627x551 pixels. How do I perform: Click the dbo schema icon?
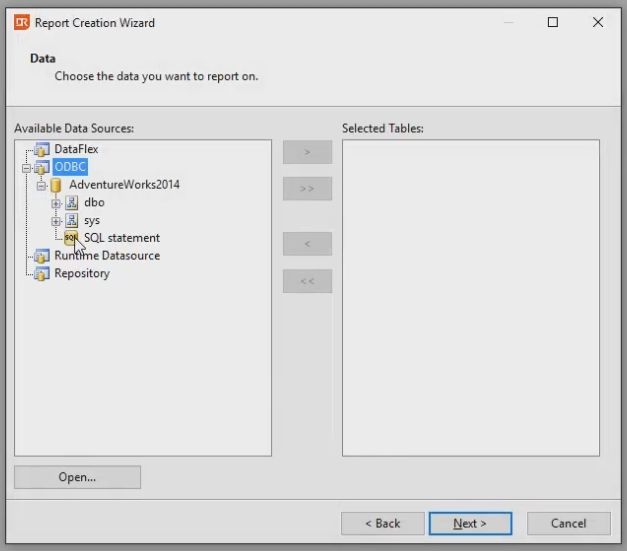click(72, 203)
